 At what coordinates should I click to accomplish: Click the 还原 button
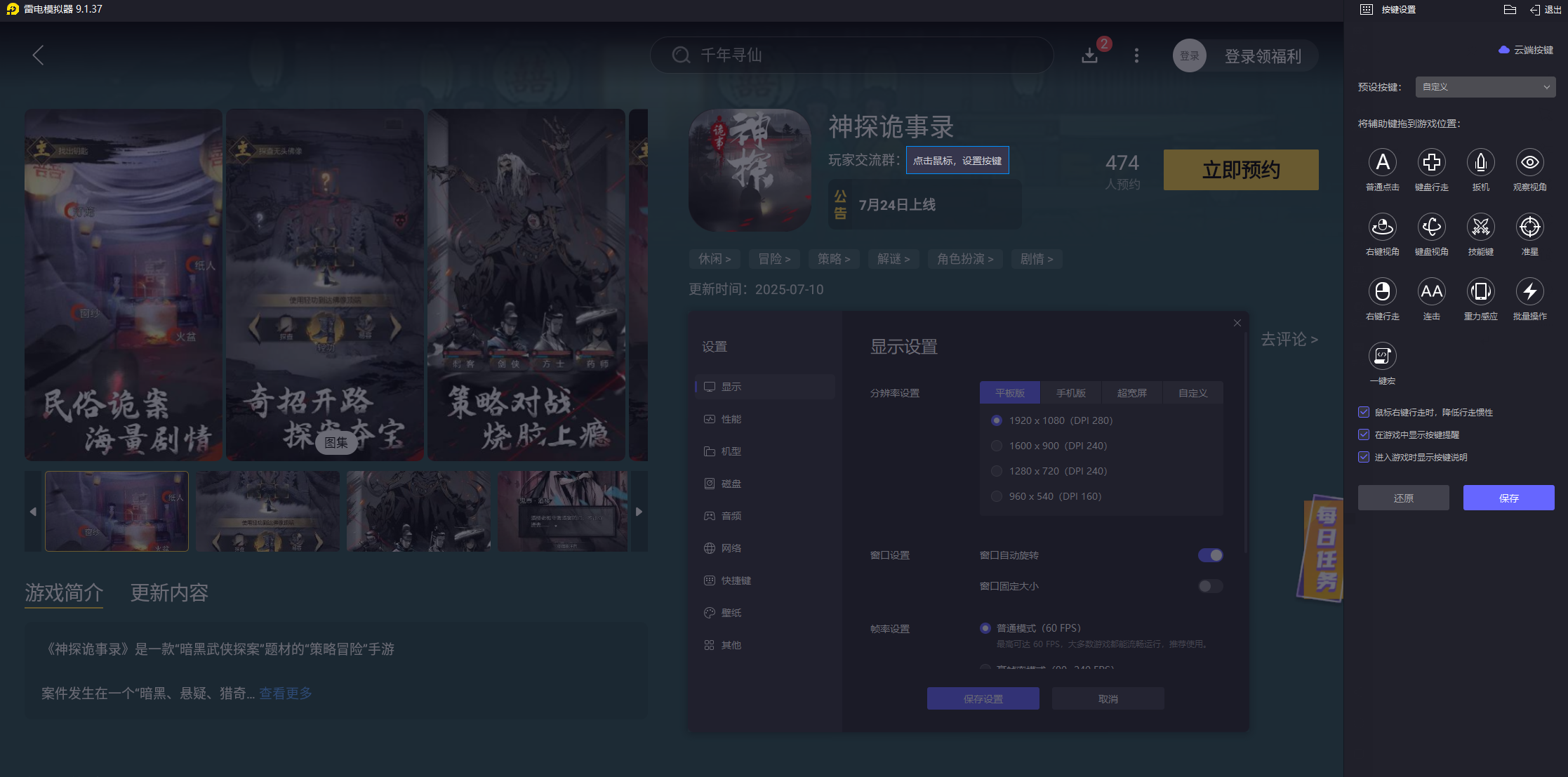point(1403,498)
